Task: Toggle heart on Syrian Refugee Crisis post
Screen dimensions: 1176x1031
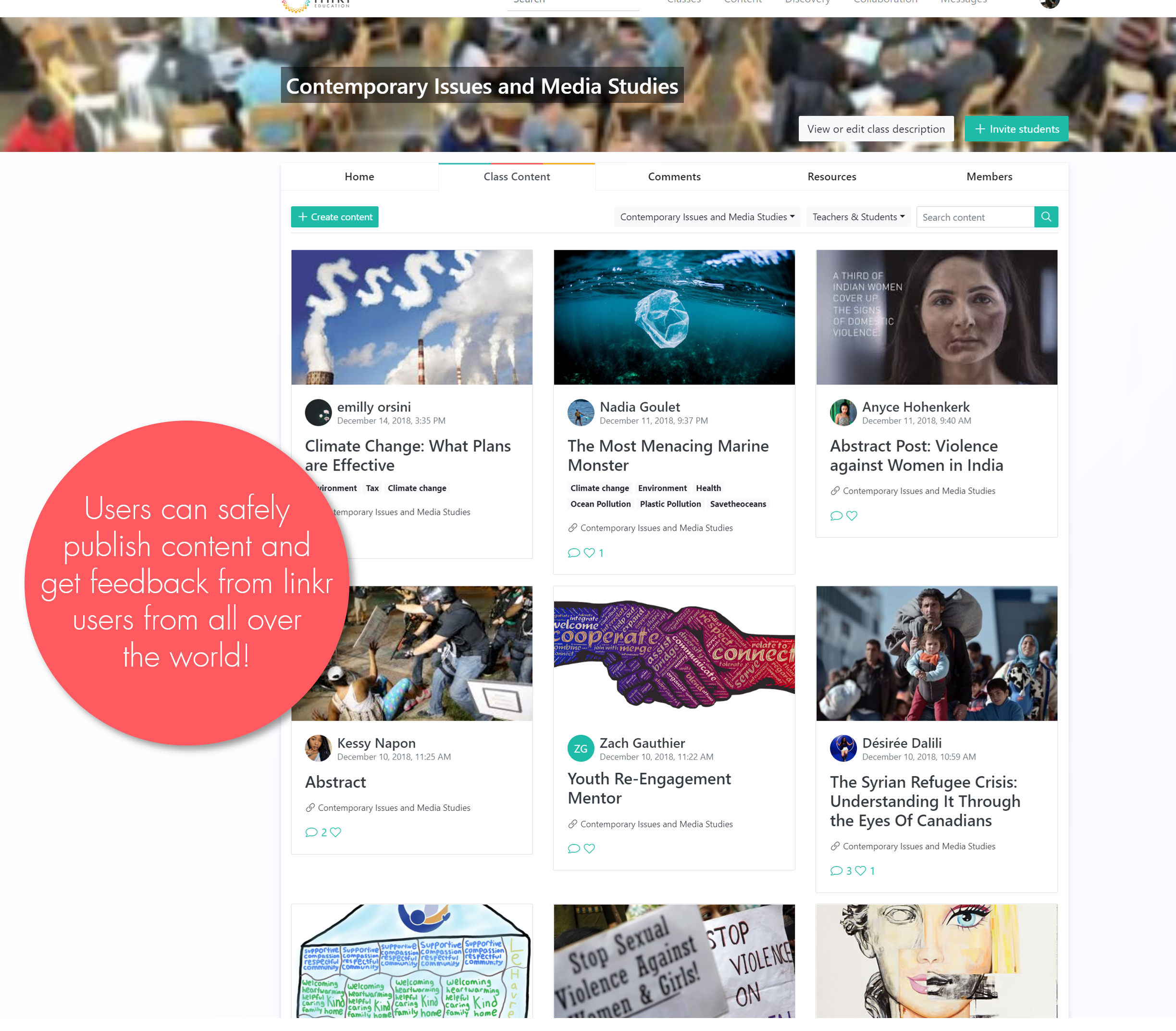Action: pyautogui.click(x=860, y=870)
